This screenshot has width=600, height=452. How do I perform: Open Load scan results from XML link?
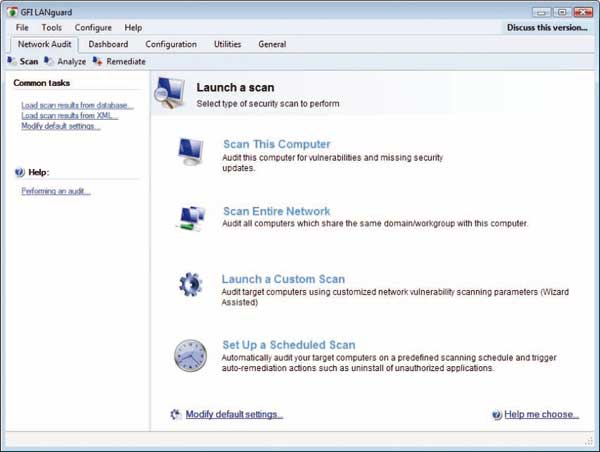click(69, 115)
